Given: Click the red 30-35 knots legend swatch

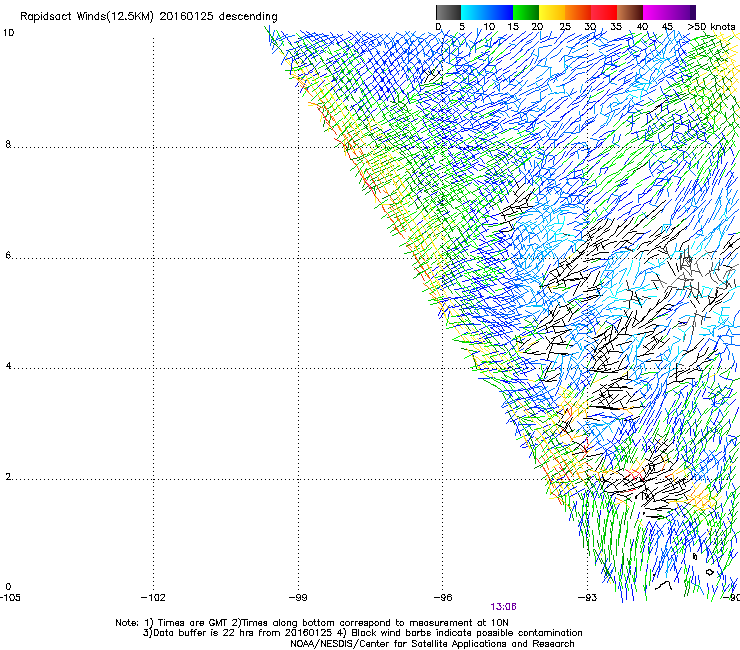Looking at the screenshot, I should click(604, 12).
